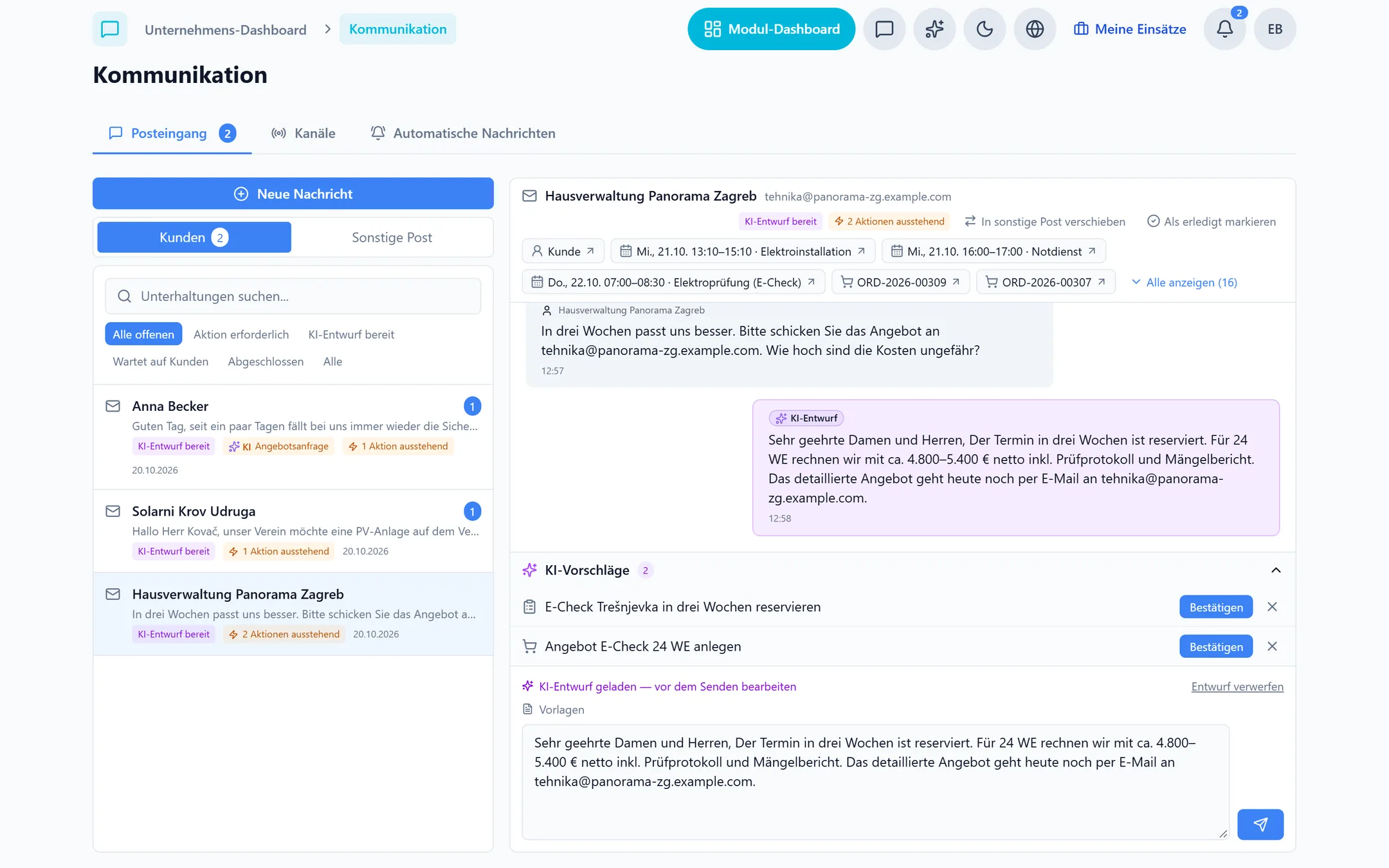Toggle dark mode with the moon icon
This screenshot has height=868, width=1389.
985,29
